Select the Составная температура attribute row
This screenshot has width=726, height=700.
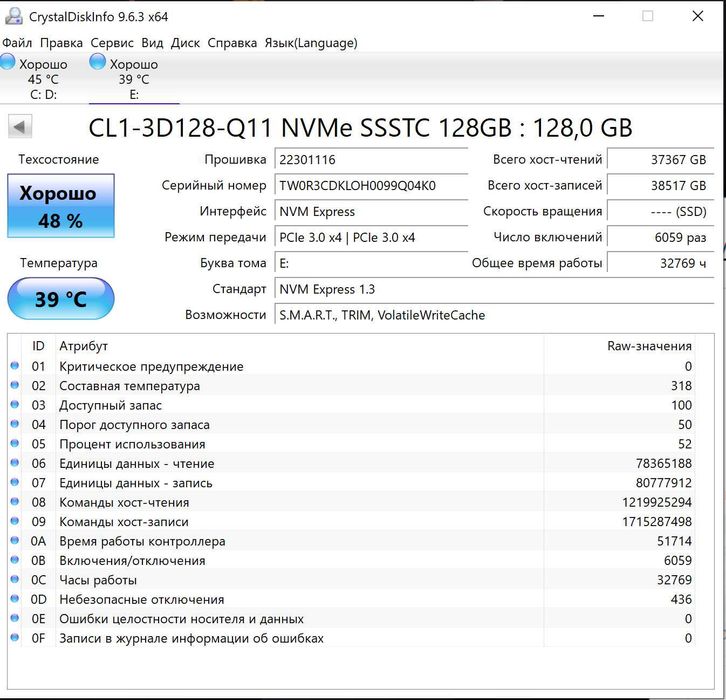[x=351, y=386]
